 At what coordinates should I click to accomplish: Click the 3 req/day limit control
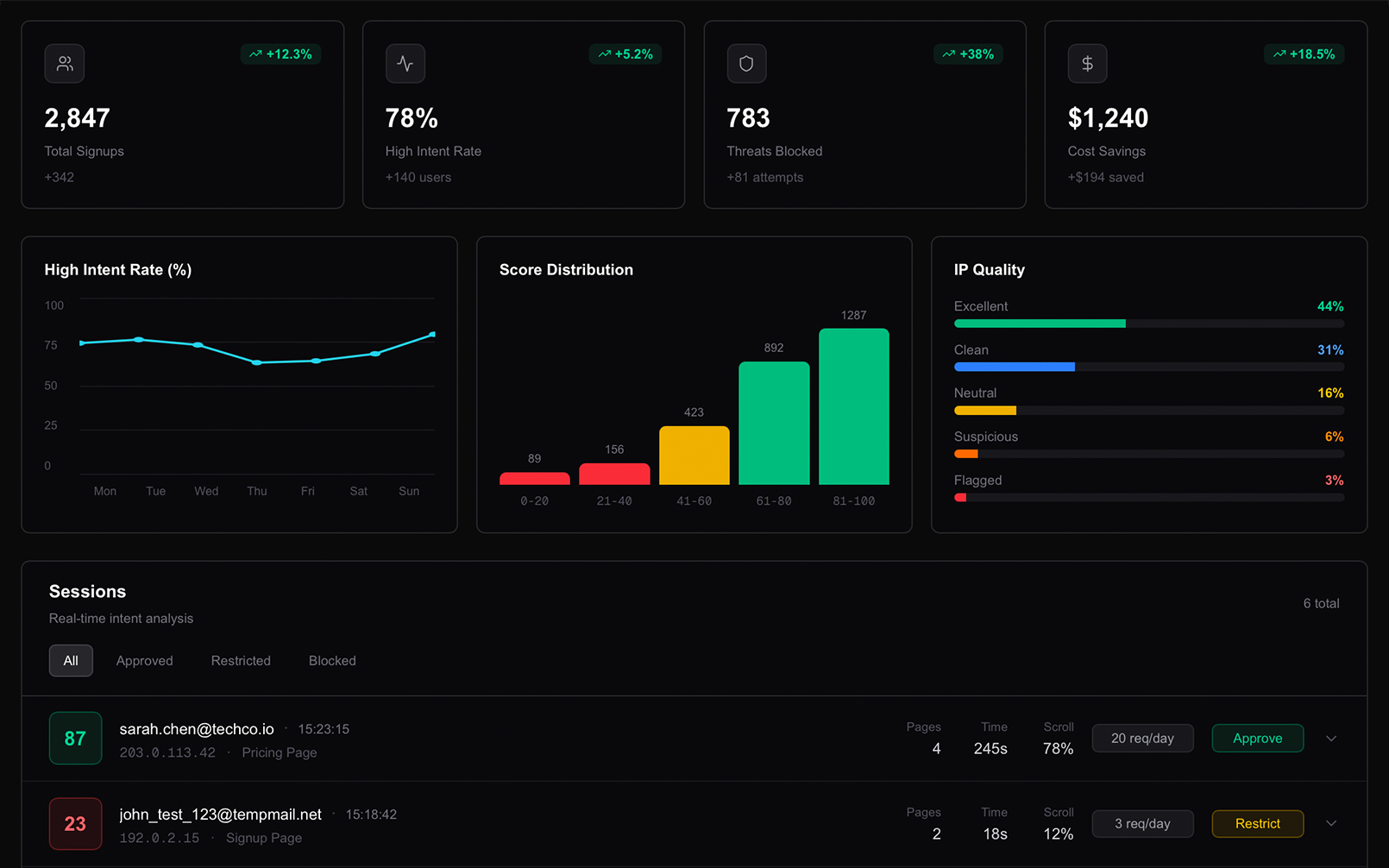click(x=1142, y=824)
